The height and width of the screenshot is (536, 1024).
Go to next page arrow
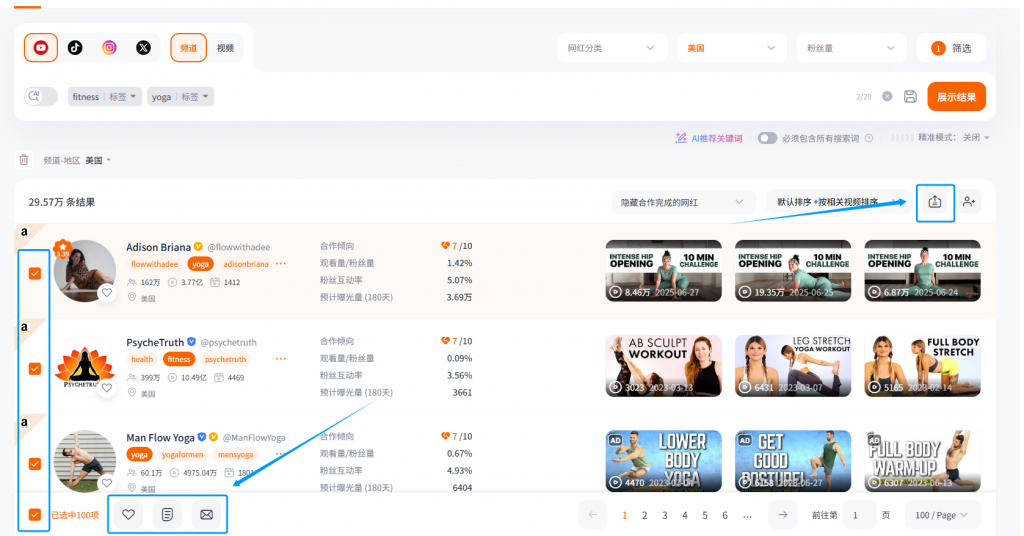(782, 514)
